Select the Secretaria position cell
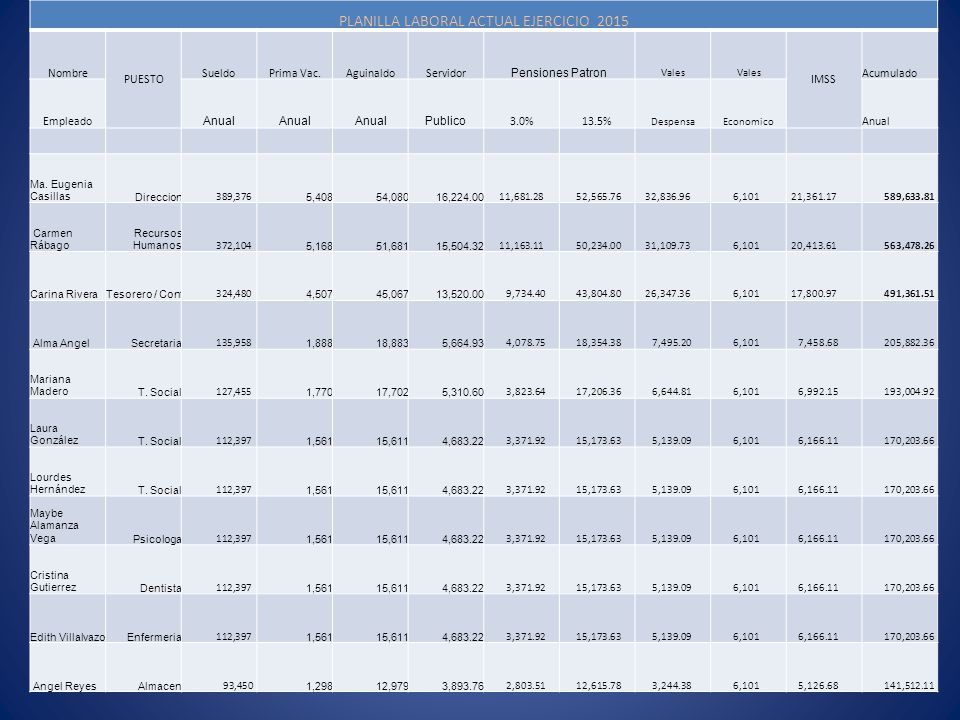This screenshot has height=720, width=960. tap(156, 343)
